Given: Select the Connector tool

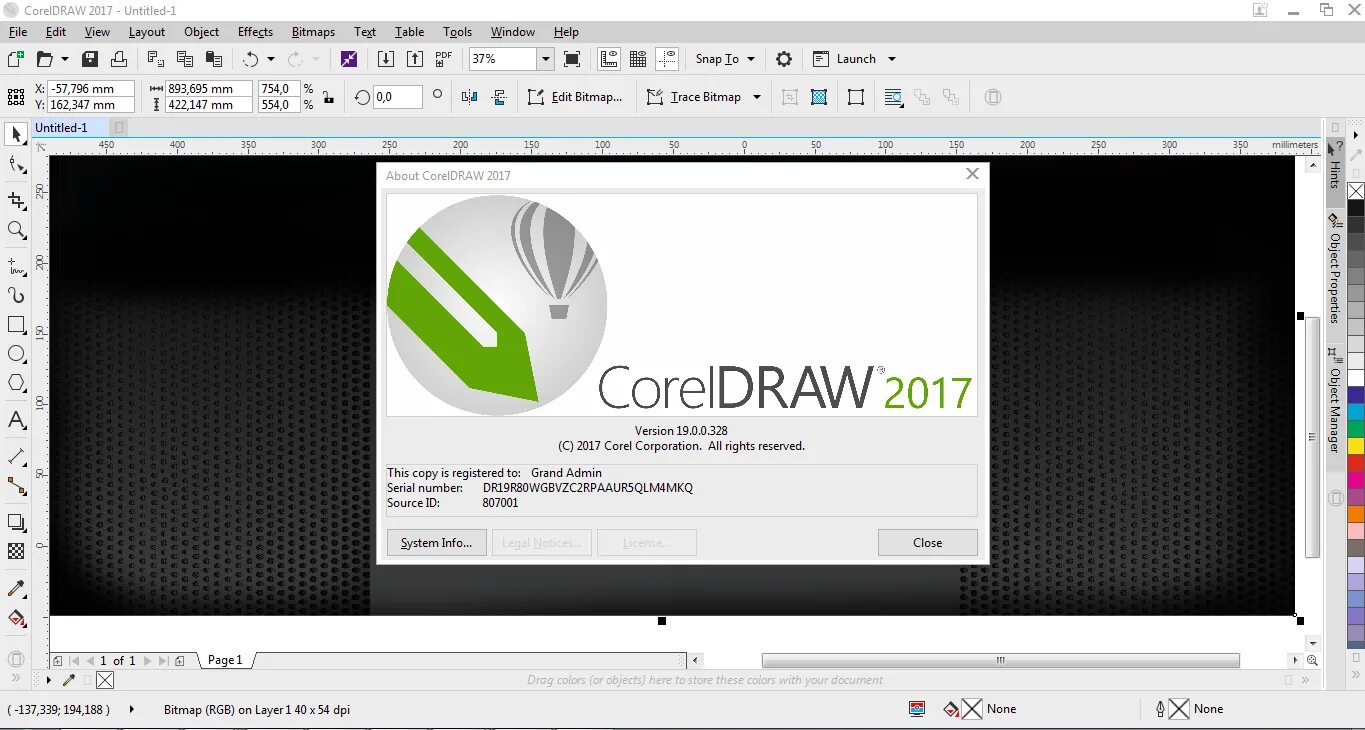Looking at the screenshot, I should 16,486.
